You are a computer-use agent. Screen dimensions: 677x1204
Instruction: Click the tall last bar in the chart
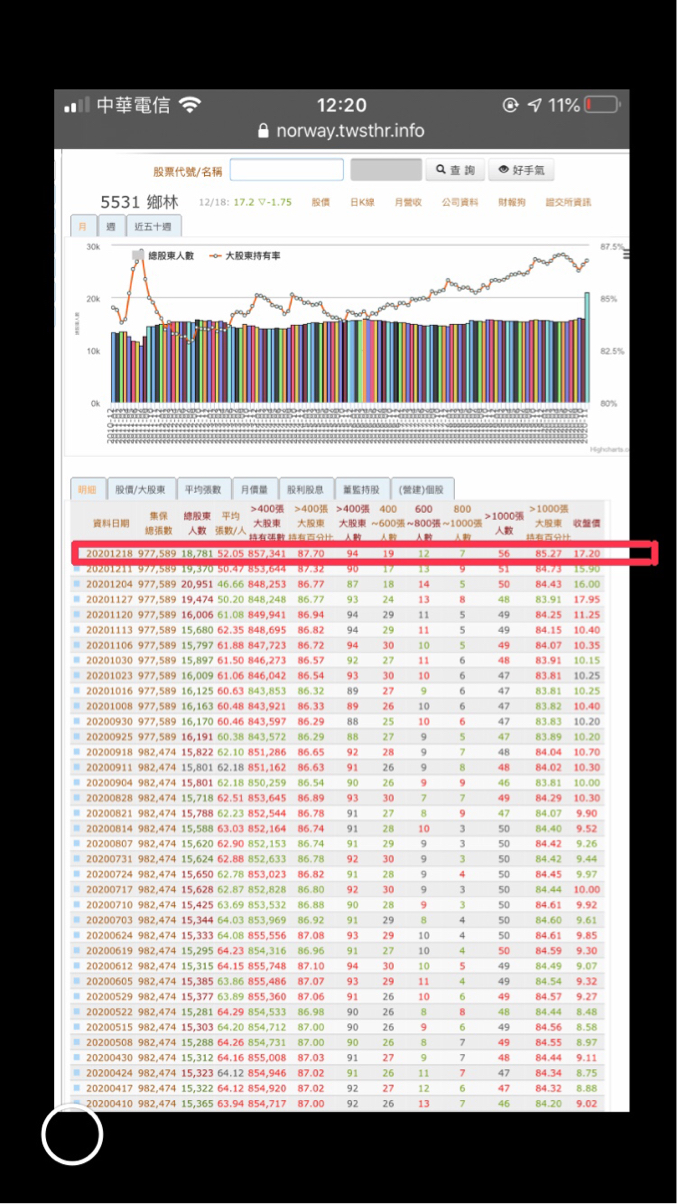(x=588, y=348)
